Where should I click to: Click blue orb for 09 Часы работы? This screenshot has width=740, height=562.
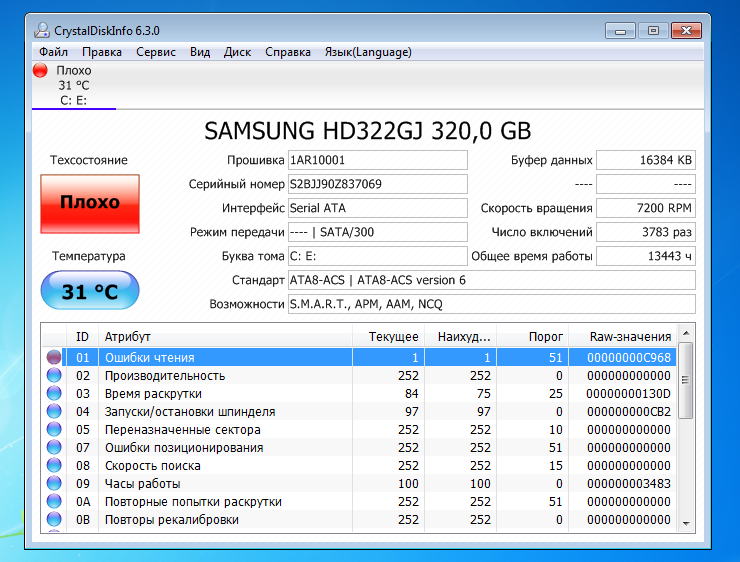(x=54, y=483)
